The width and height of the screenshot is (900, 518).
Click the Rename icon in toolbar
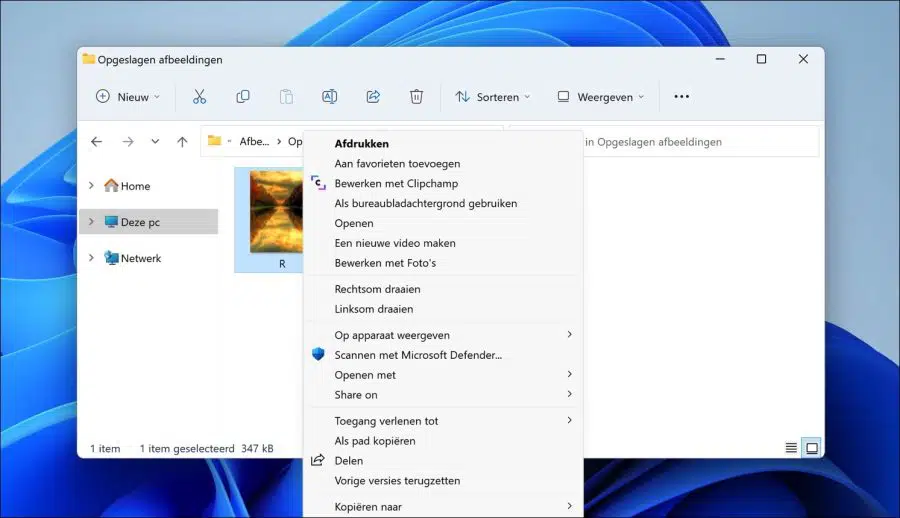point(329,96)
